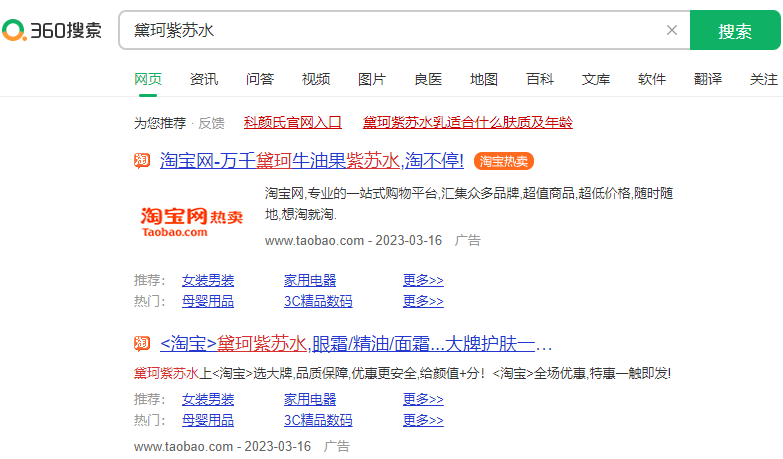This screenshot has width=783, height=459.
Task: Go to the 视频 tab
Action: (316, 79)
